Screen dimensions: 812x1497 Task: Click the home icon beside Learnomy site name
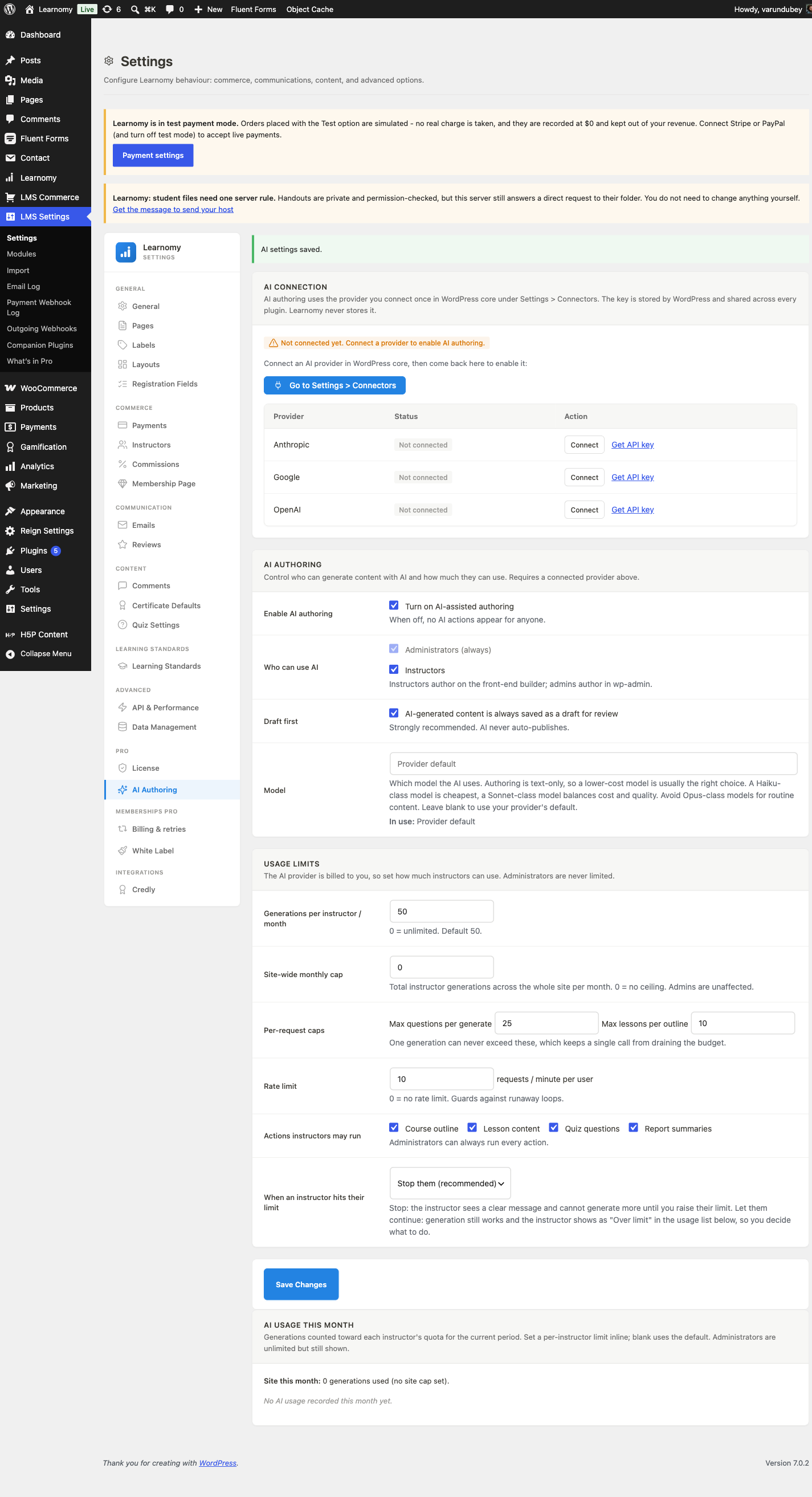(x=30, y=9)
